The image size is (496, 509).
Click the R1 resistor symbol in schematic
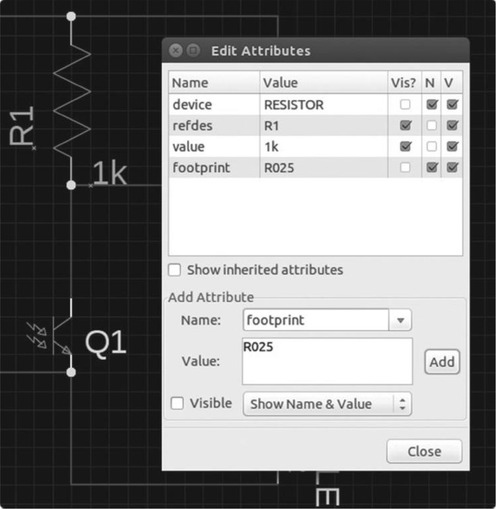[71, 100]
